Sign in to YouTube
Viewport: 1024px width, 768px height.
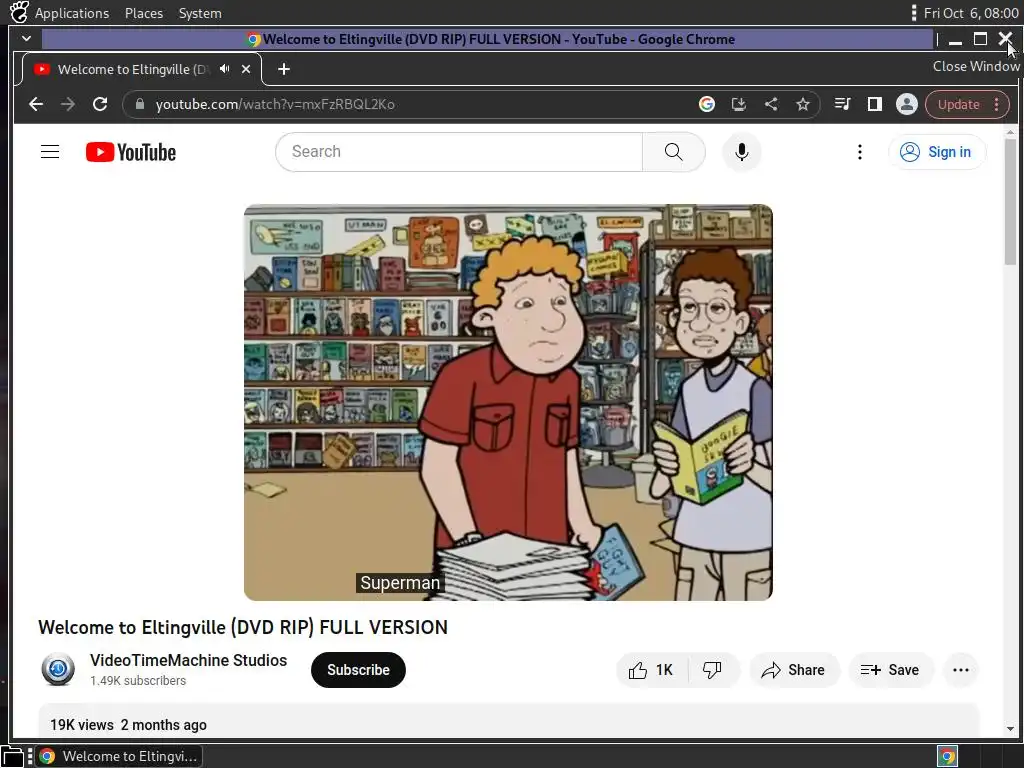click(936, 152)
